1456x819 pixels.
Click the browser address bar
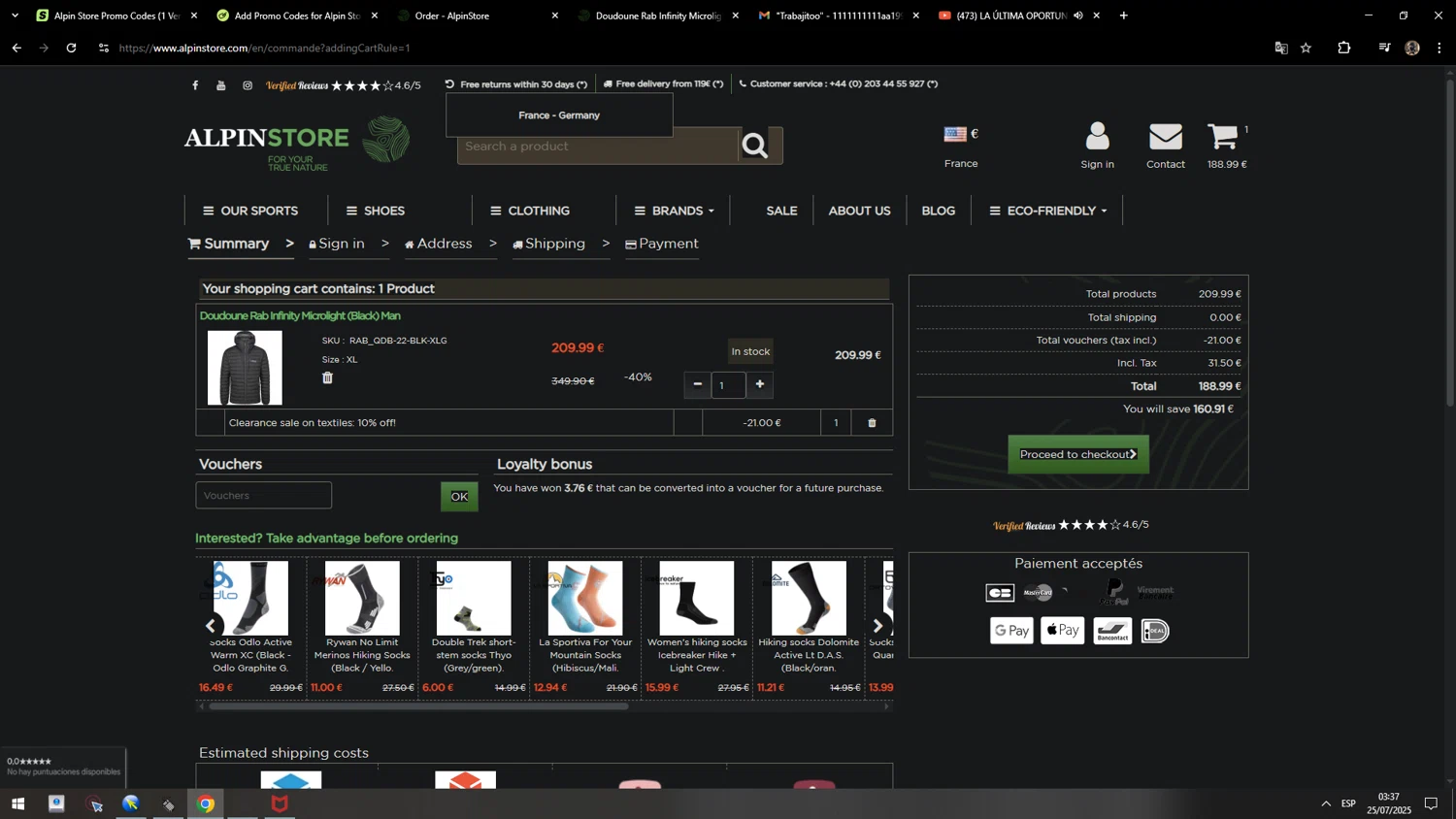(x=679, y=48)
